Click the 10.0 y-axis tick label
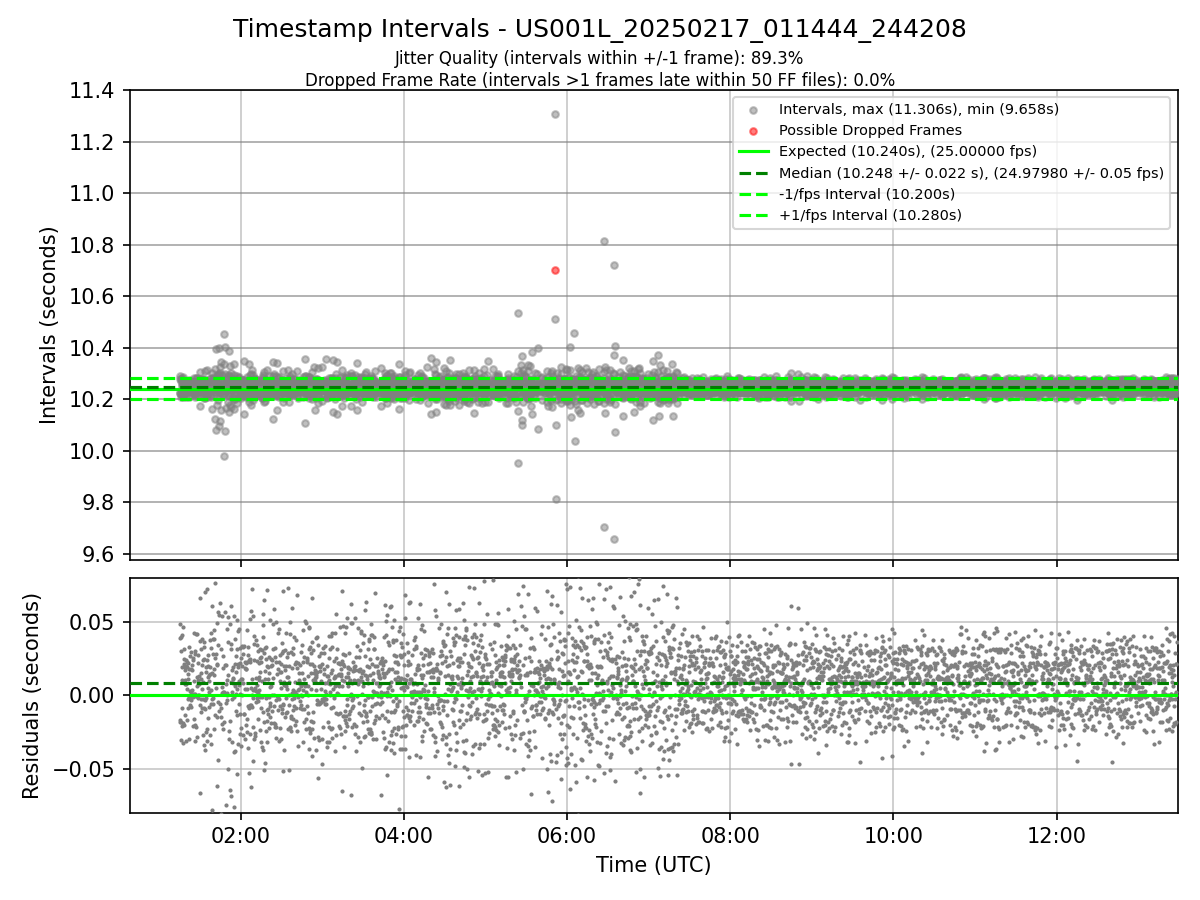 (x=93, y=451)
